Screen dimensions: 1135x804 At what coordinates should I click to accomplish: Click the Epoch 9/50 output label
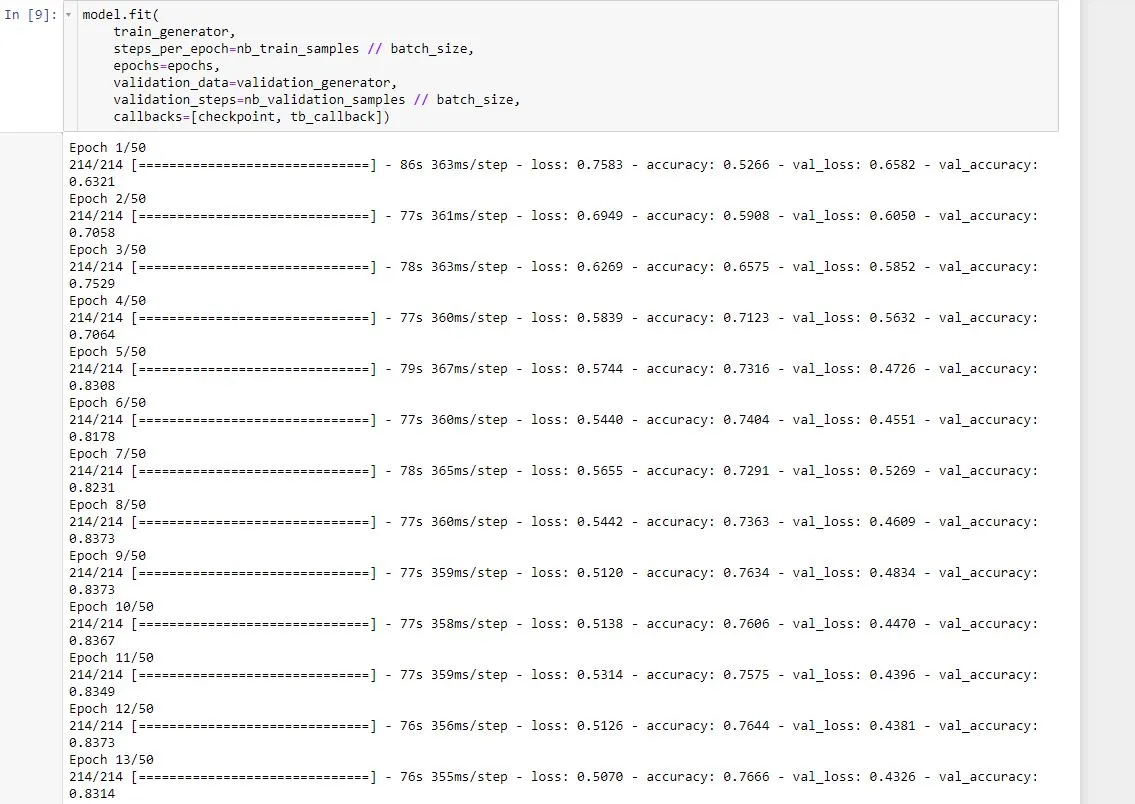point(107,555)
